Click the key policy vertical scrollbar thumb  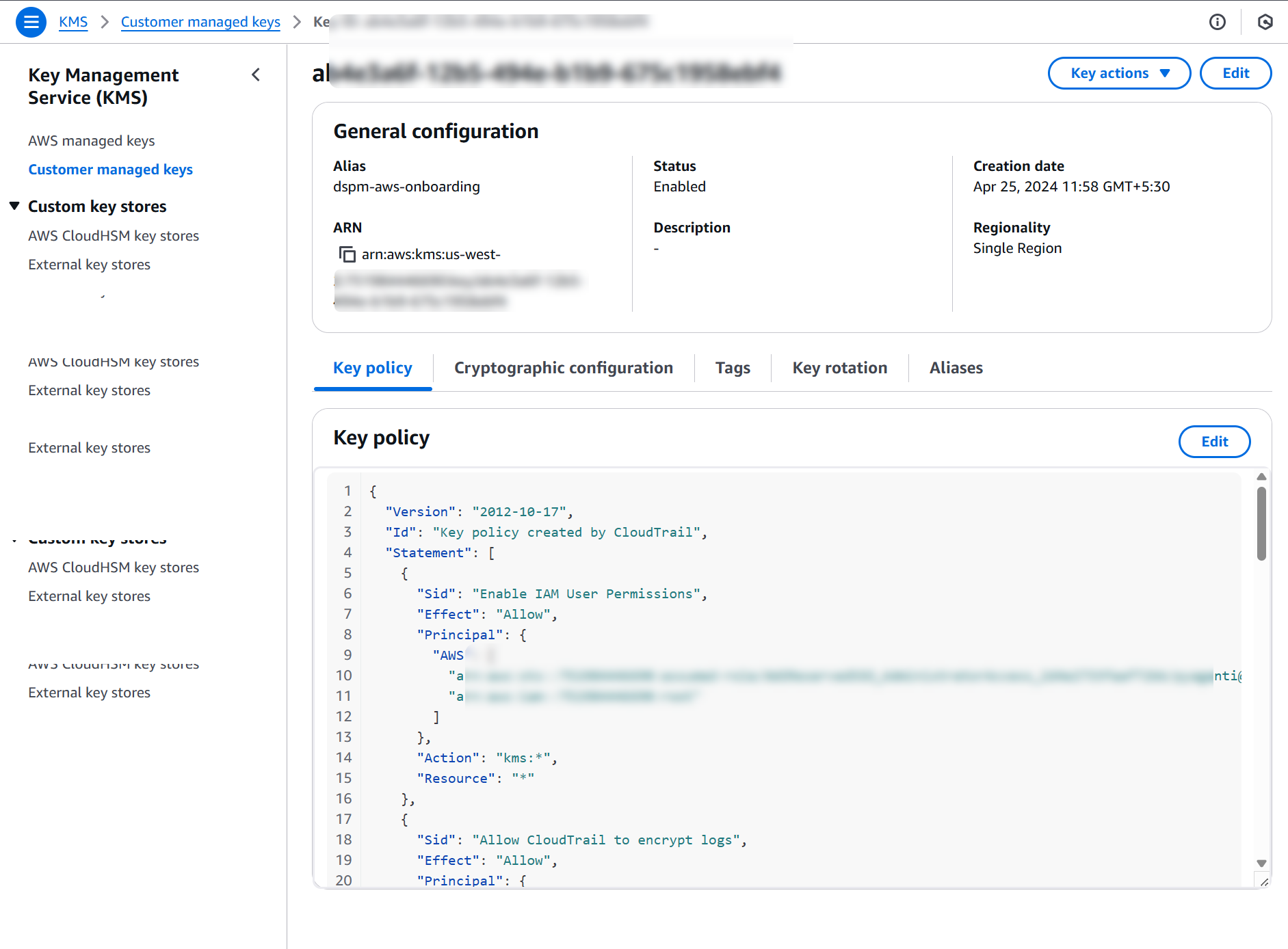point(1261,524)
